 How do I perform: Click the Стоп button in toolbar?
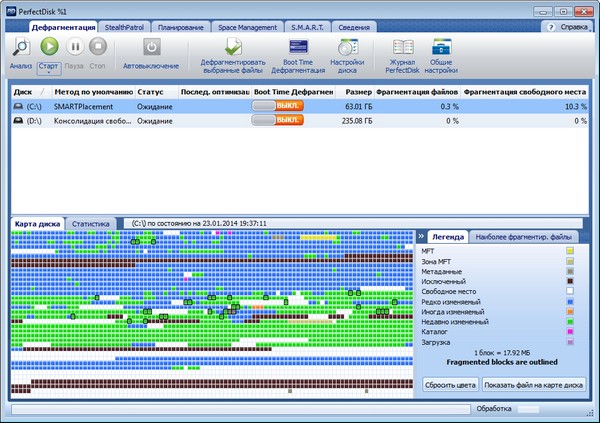[x=98, y=48]
